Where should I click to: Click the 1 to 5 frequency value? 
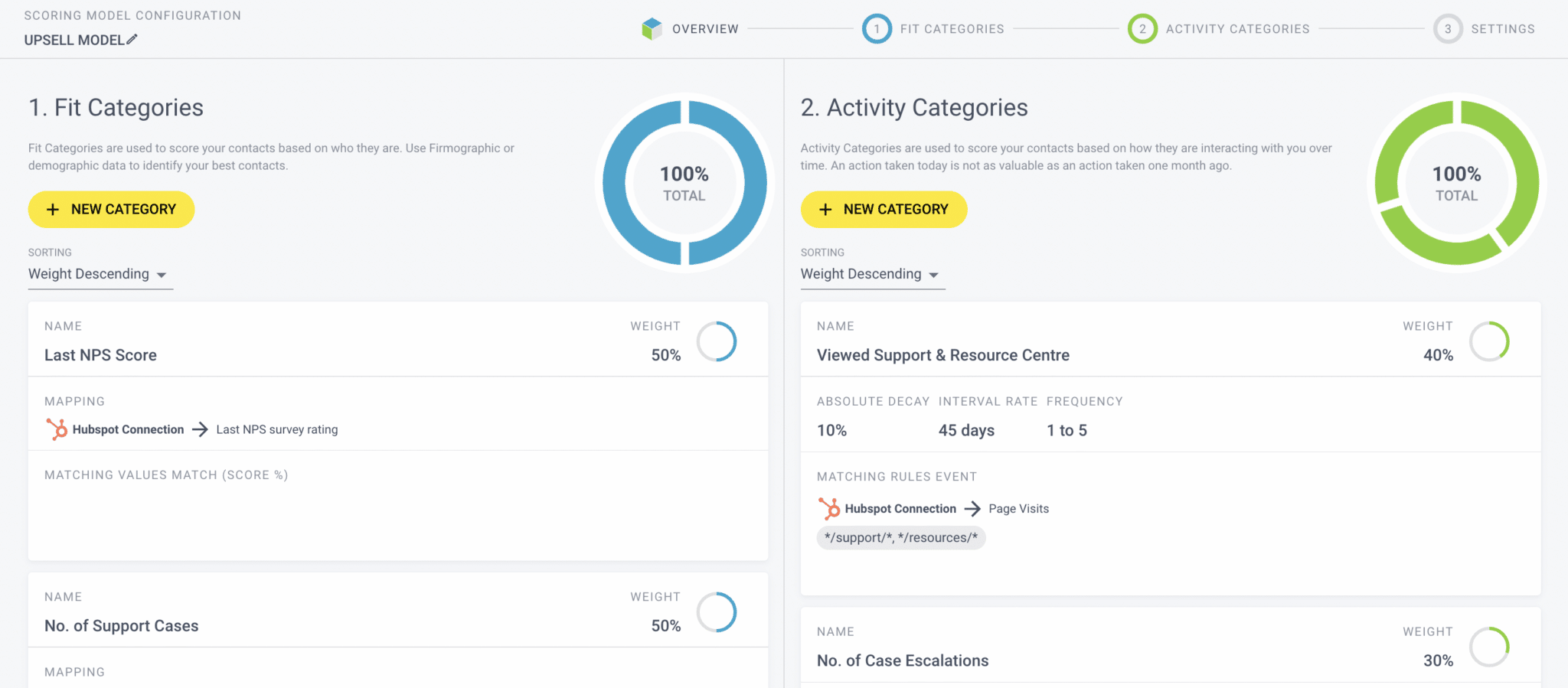1067,430
